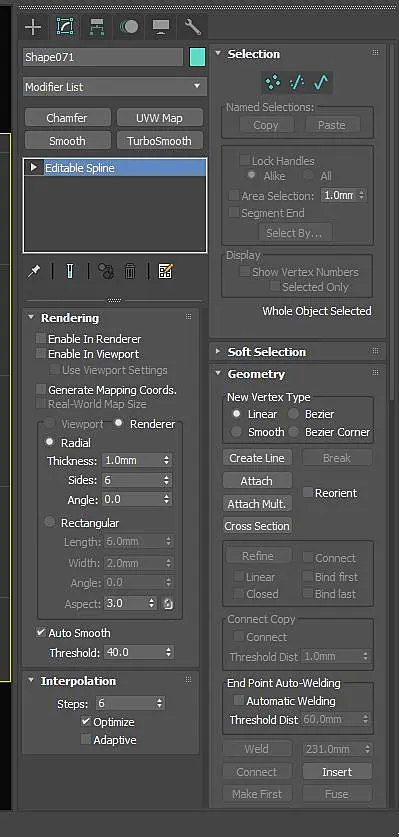
Task: Open the Create panel tab (plus icon)
Action: [x=33, y=27]
